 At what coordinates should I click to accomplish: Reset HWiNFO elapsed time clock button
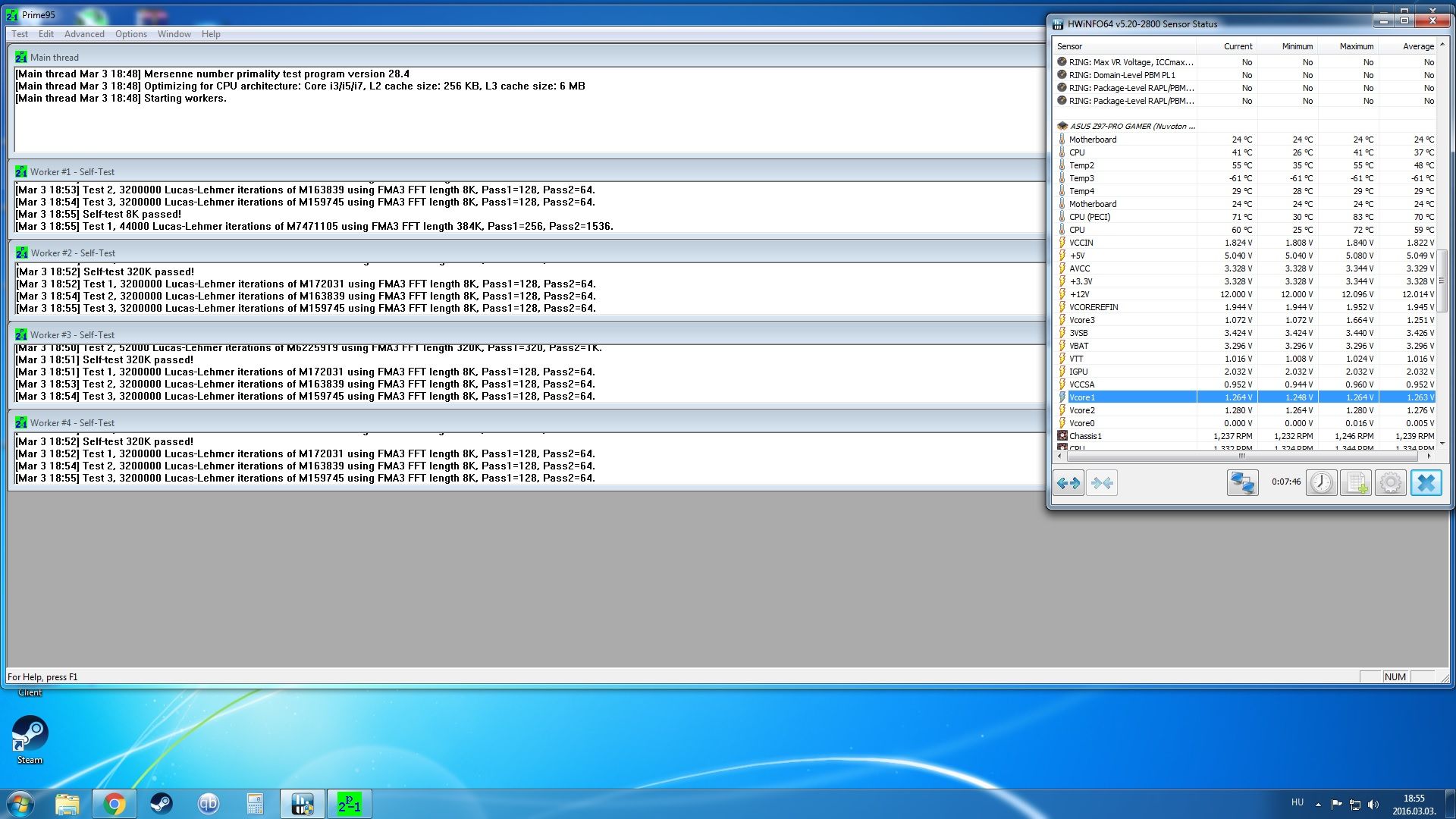(x=1321, y=483)
